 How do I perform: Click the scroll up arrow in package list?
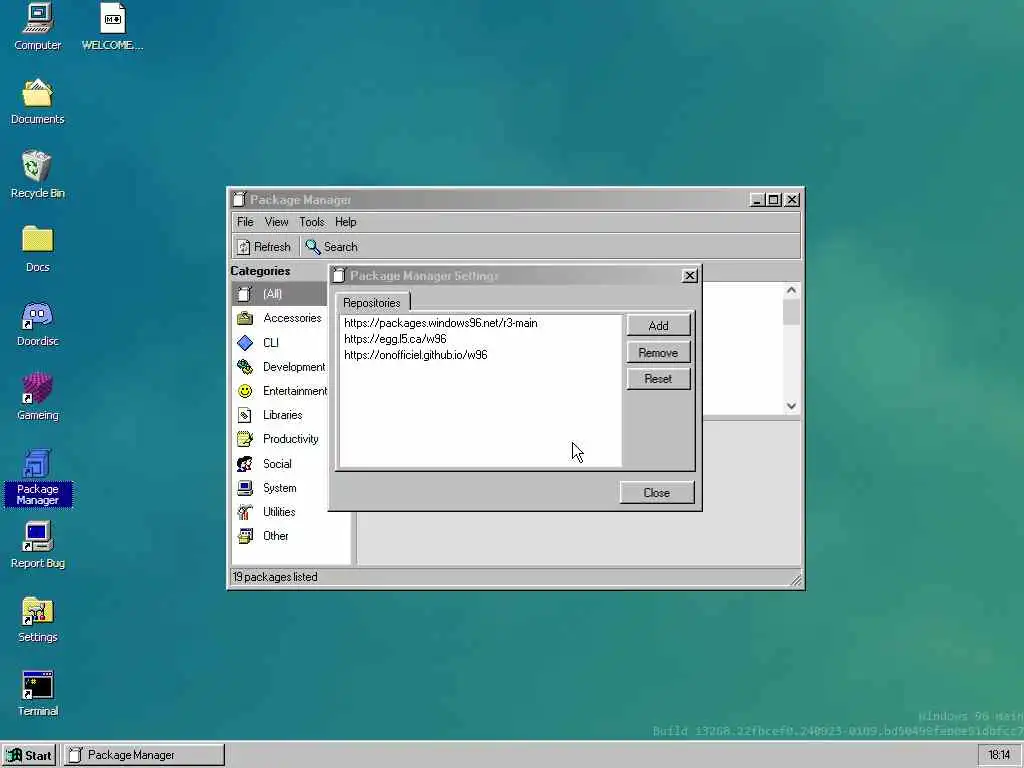[x=792, y=290]
